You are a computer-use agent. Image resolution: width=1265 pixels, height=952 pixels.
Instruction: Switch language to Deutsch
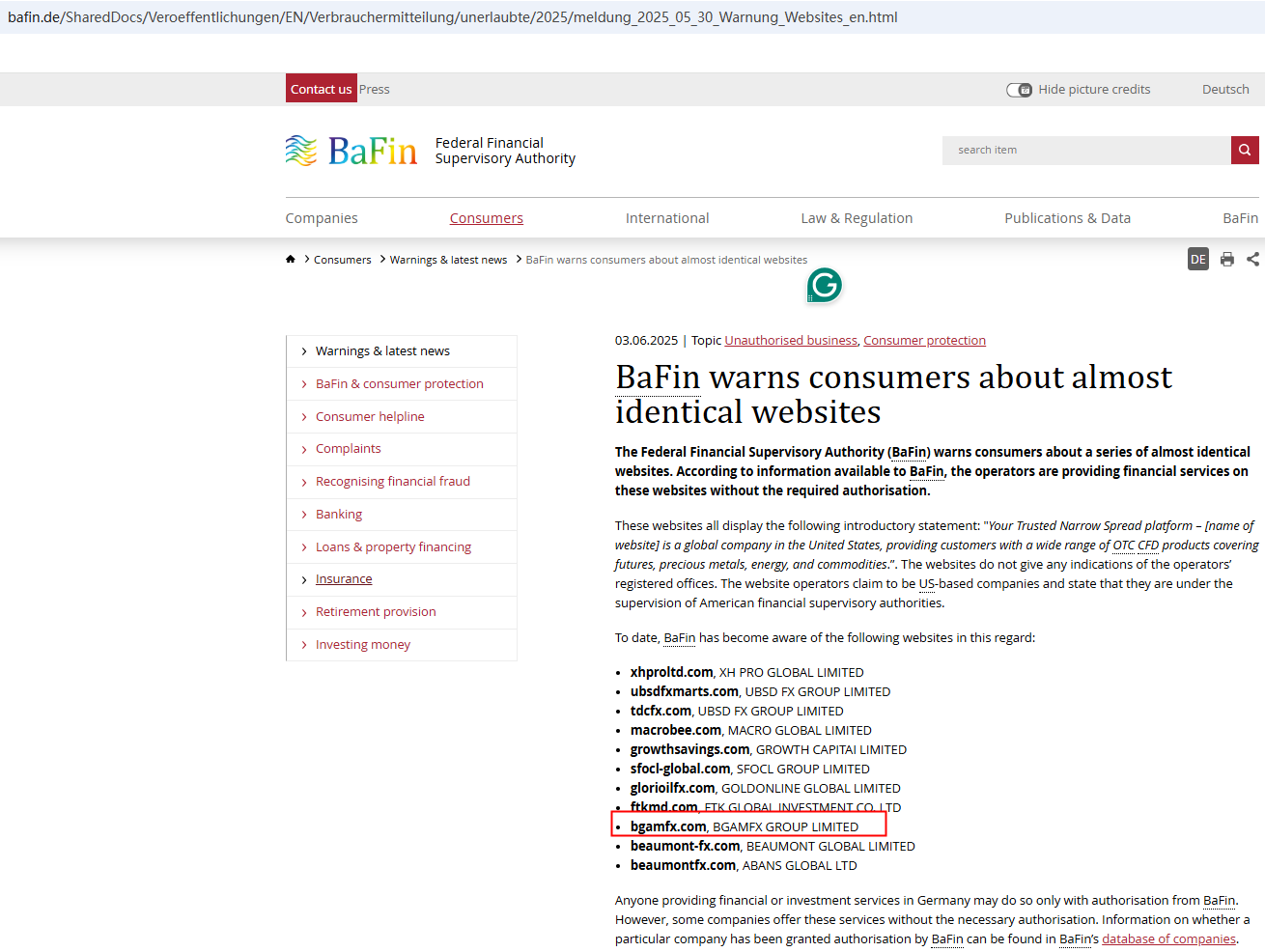(x=1225, y=89)
